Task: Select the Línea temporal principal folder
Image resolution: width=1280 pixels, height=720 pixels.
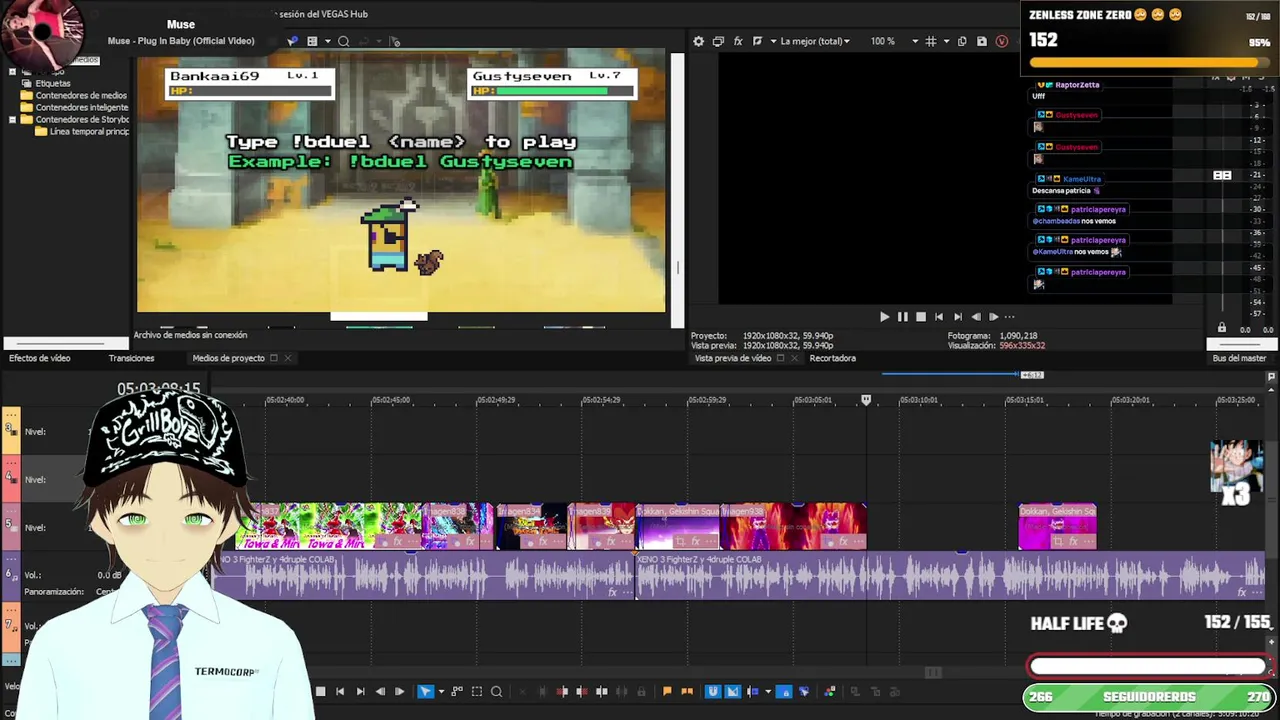Action: (82, 131)
